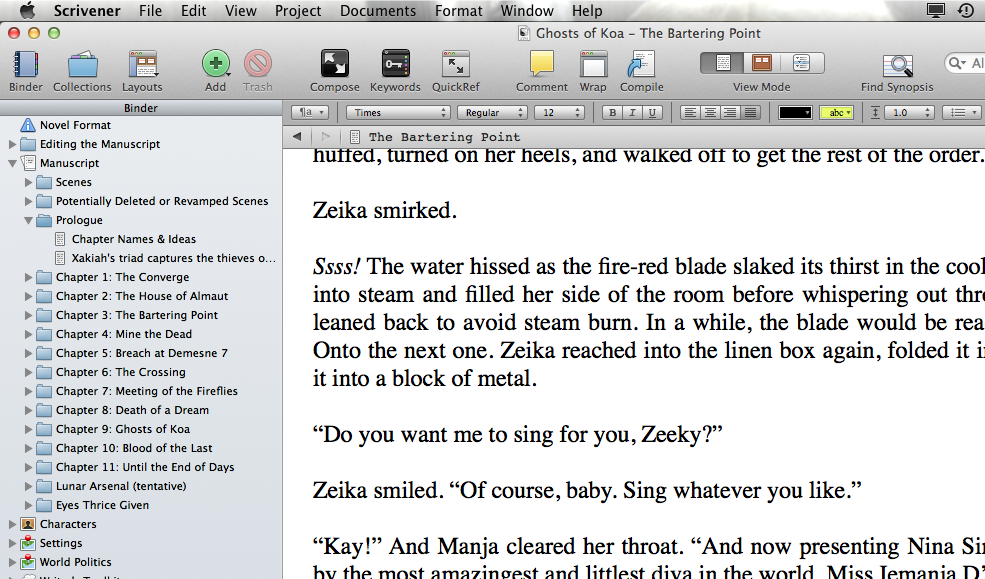Open the line spacing 1.0 dropdown
Viewport: 985px width, 579px height.
910,112
